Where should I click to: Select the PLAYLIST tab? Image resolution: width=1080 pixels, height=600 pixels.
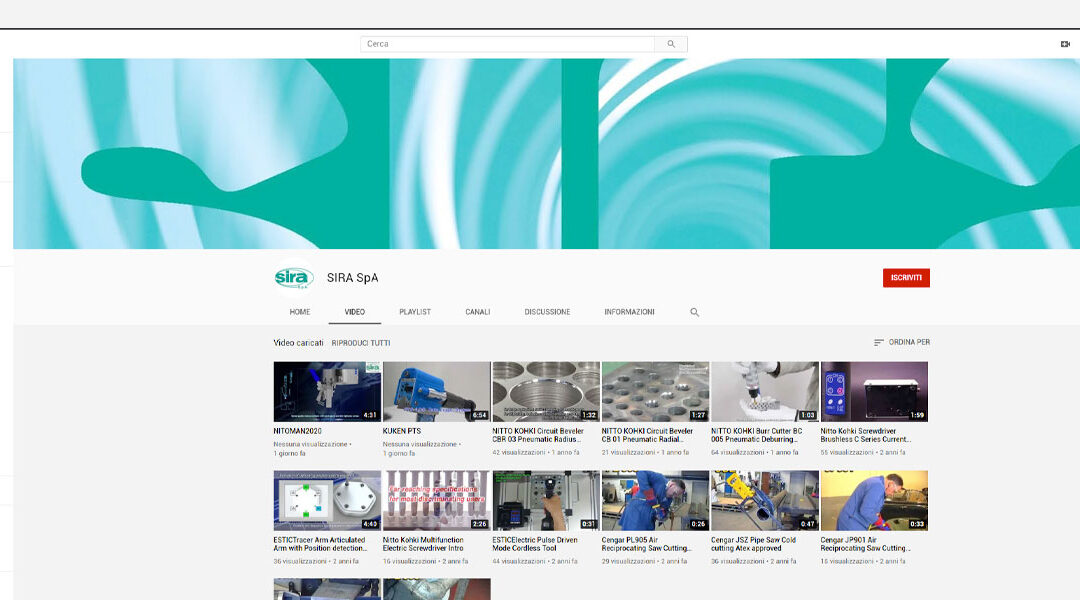[415, 312]
